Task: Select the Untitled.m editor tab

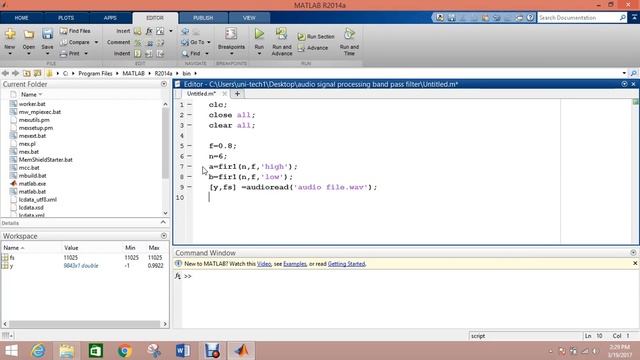Action: tap(201, 94)
